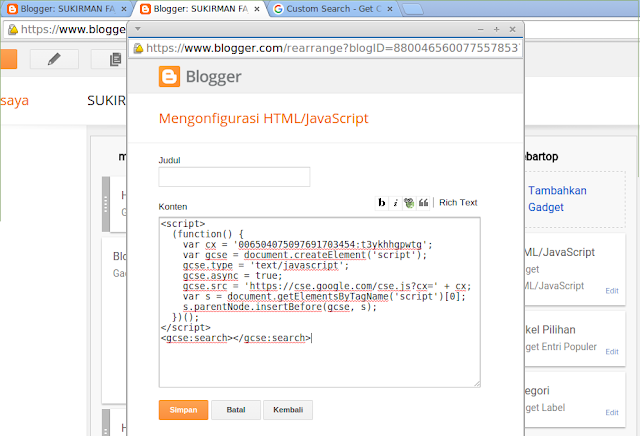Click the gadget drag handle in layout column
The width and height of the screenshot is (640, 436).
[x=106, y=204]
